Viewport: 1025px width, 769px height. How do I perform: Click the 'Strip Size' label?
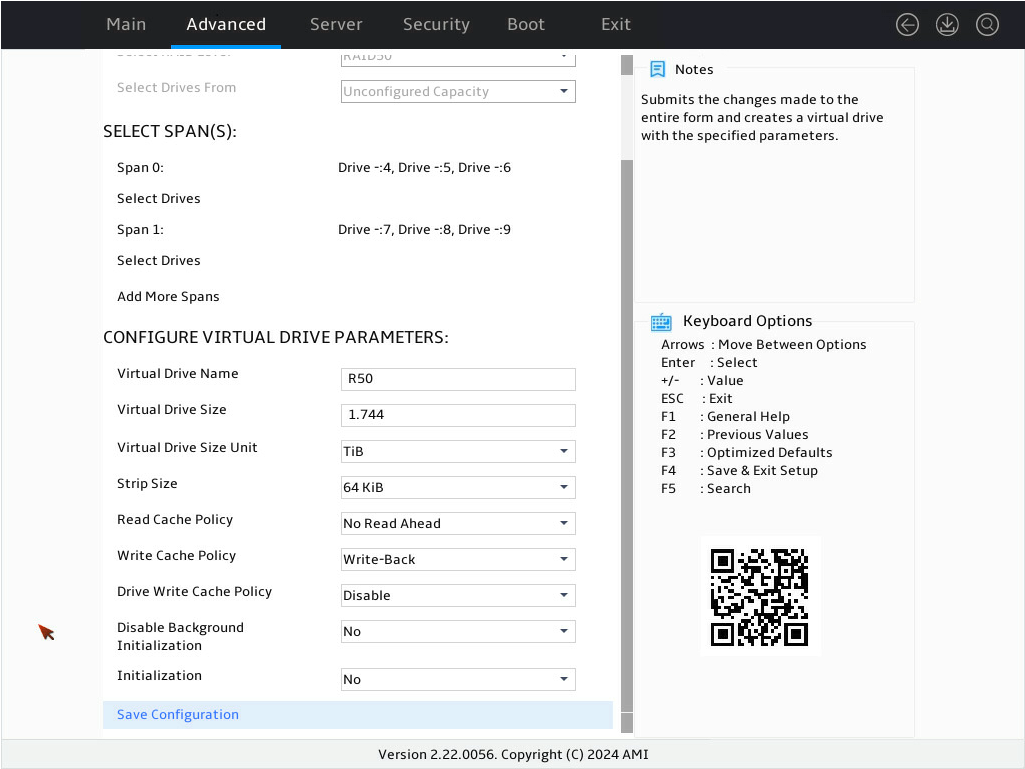click(x=147, y=484)
